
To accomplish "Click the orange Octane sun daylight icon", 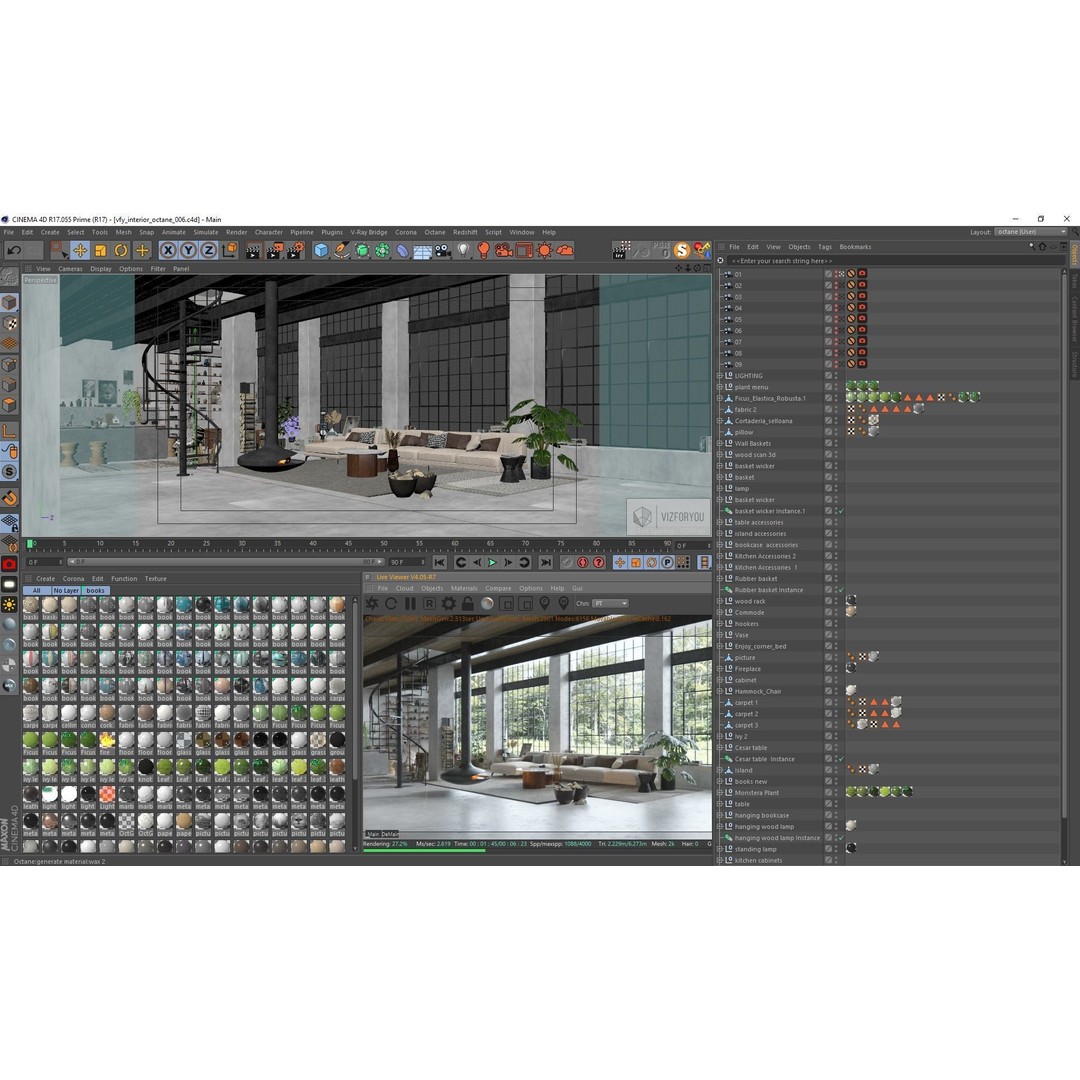I will (544, 251).
